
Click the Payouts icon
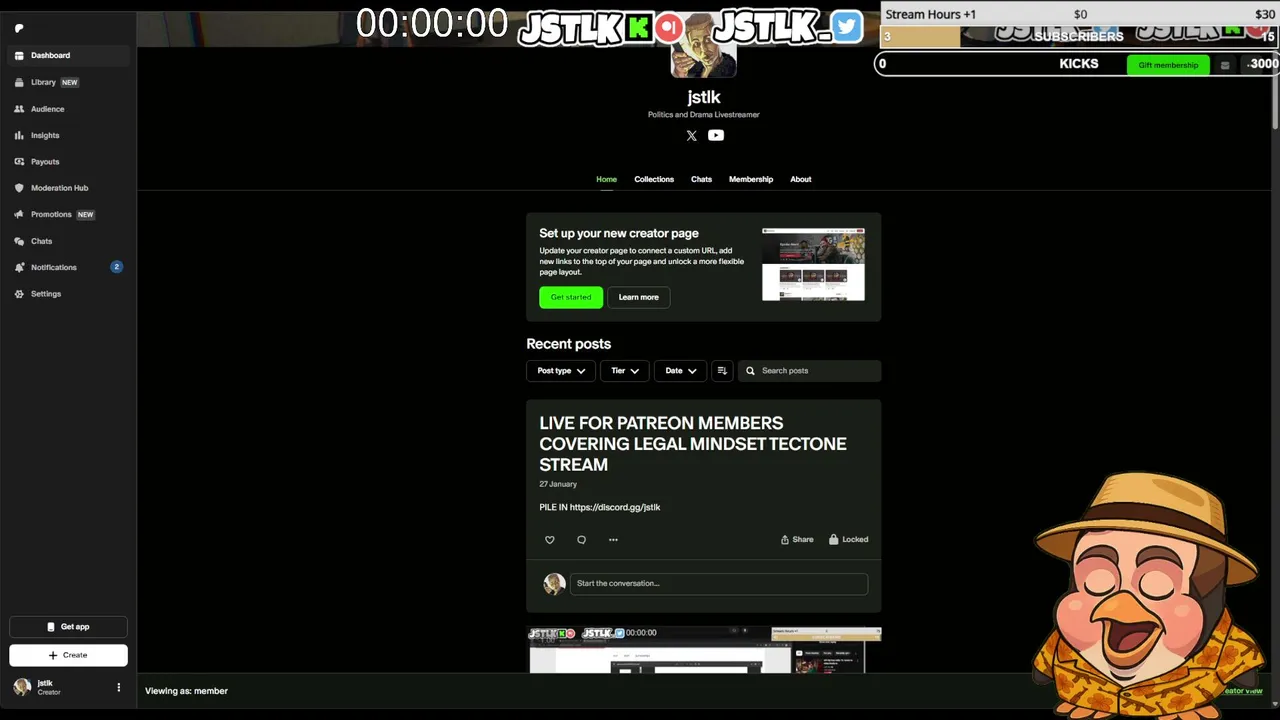[19, 161]
